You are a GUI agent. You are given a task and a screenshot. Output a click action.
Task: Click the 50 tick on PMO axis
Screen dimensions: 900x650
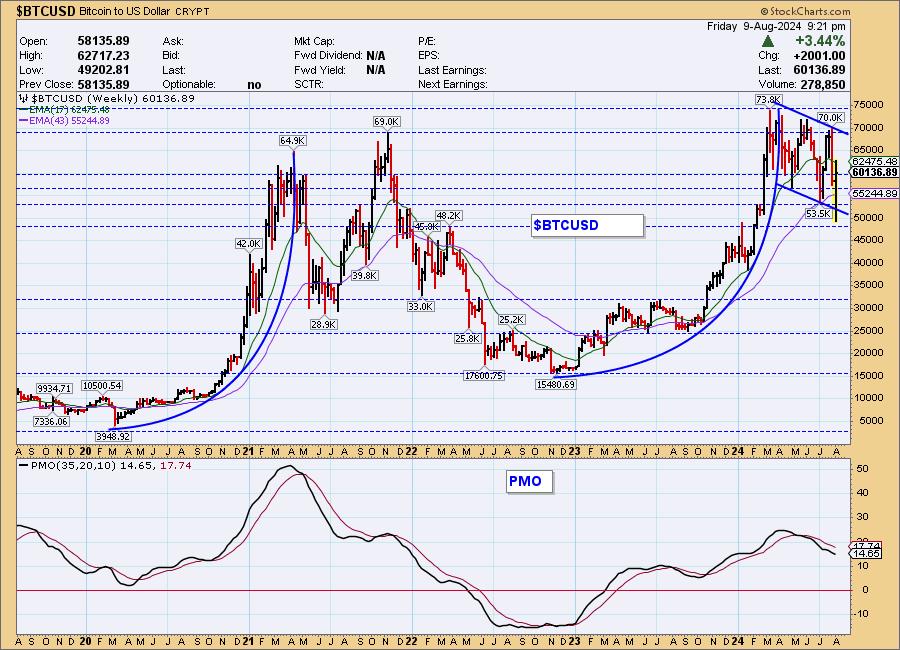point(862,469)
